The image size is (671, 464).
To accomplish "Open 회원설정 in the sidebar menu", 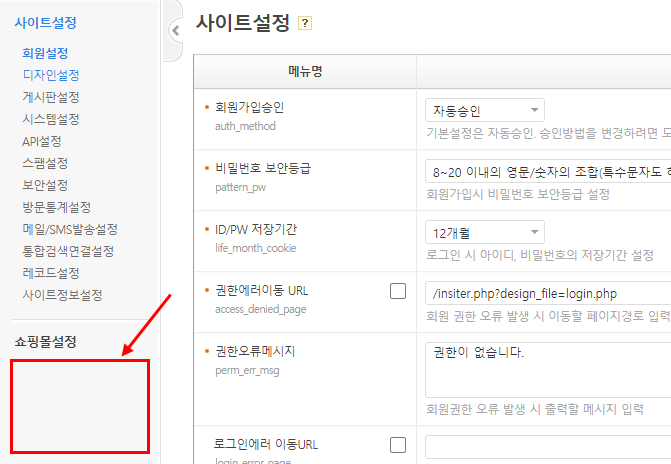I will click(45, 53).
